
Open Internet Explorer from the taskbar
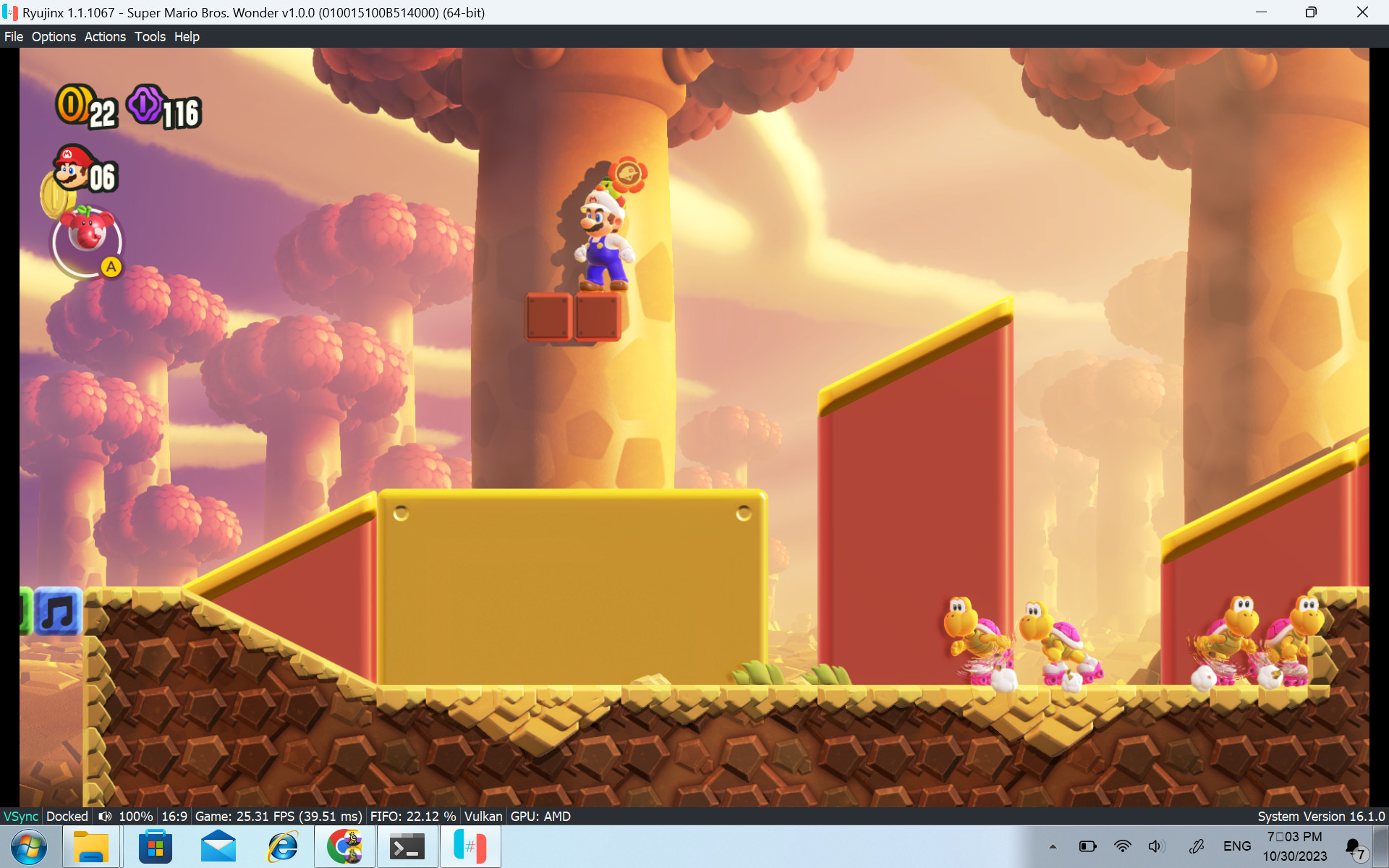click(x=282, y=846)
